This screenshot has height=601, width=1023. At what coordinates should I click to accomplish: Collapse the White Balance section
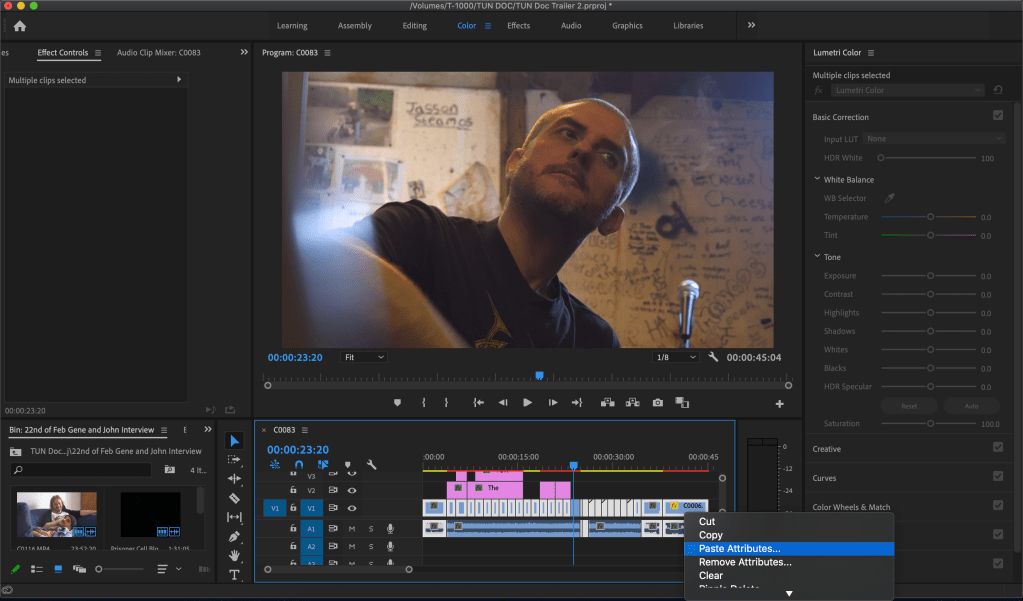(817, 180)
